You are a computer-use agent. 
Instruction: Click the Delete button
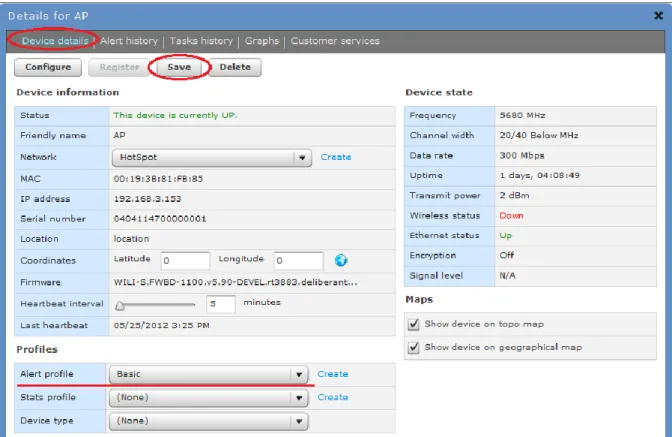coord(235,67)
